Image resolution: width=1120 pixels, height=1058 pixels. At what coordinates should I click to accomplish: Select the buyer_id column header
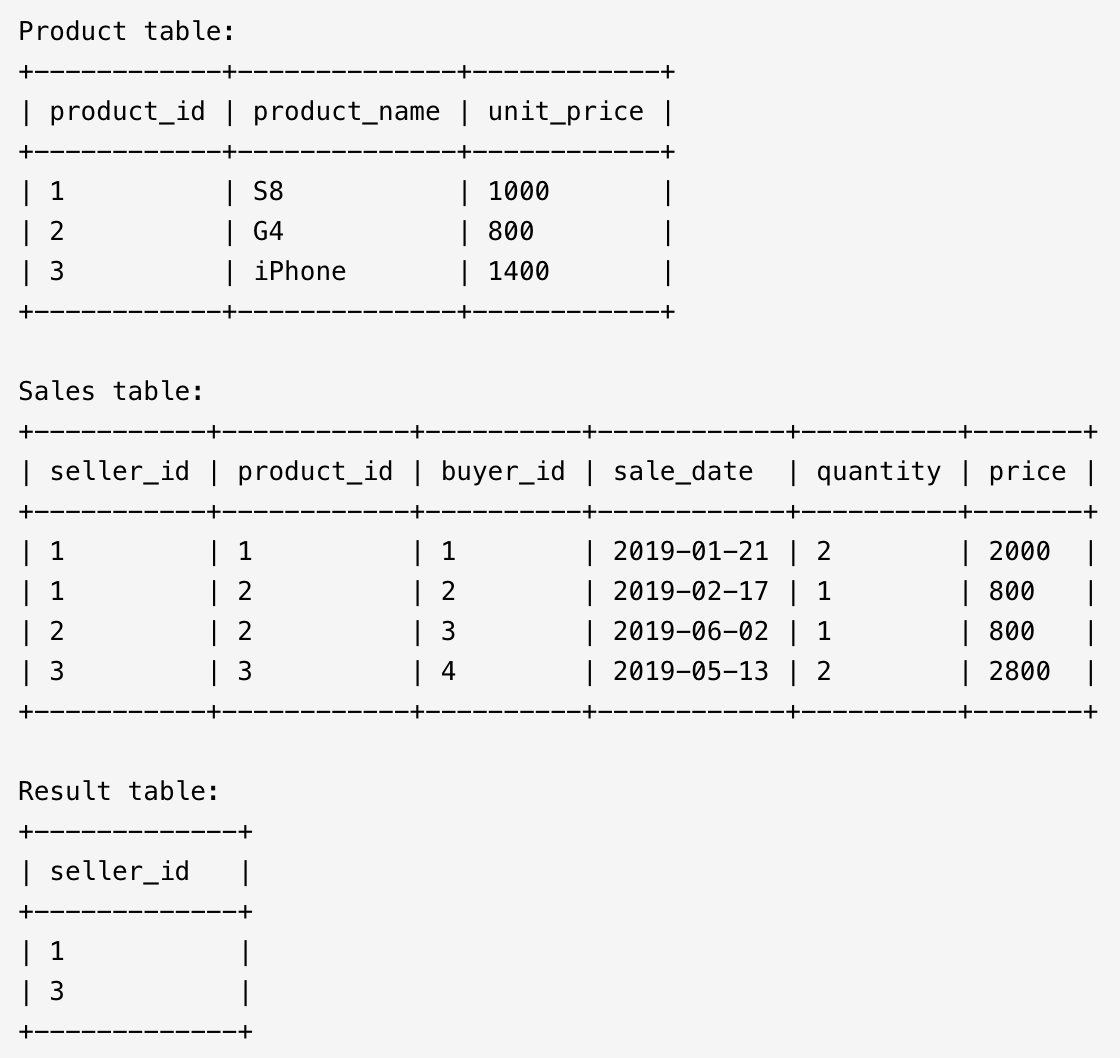click(502, 472)
